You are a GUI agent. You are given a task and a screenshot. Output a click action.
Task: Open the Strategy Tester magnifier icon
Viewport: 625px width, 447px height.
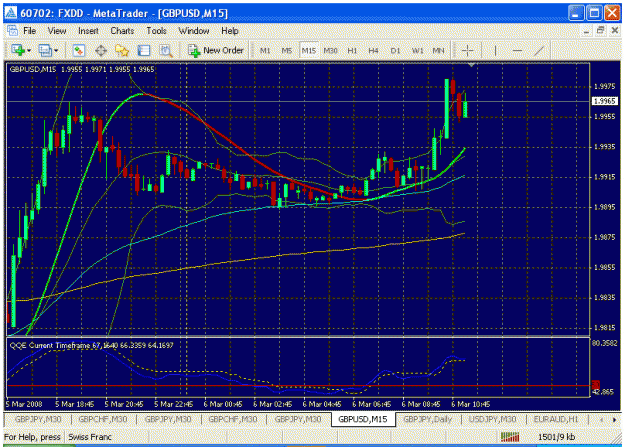166,51
